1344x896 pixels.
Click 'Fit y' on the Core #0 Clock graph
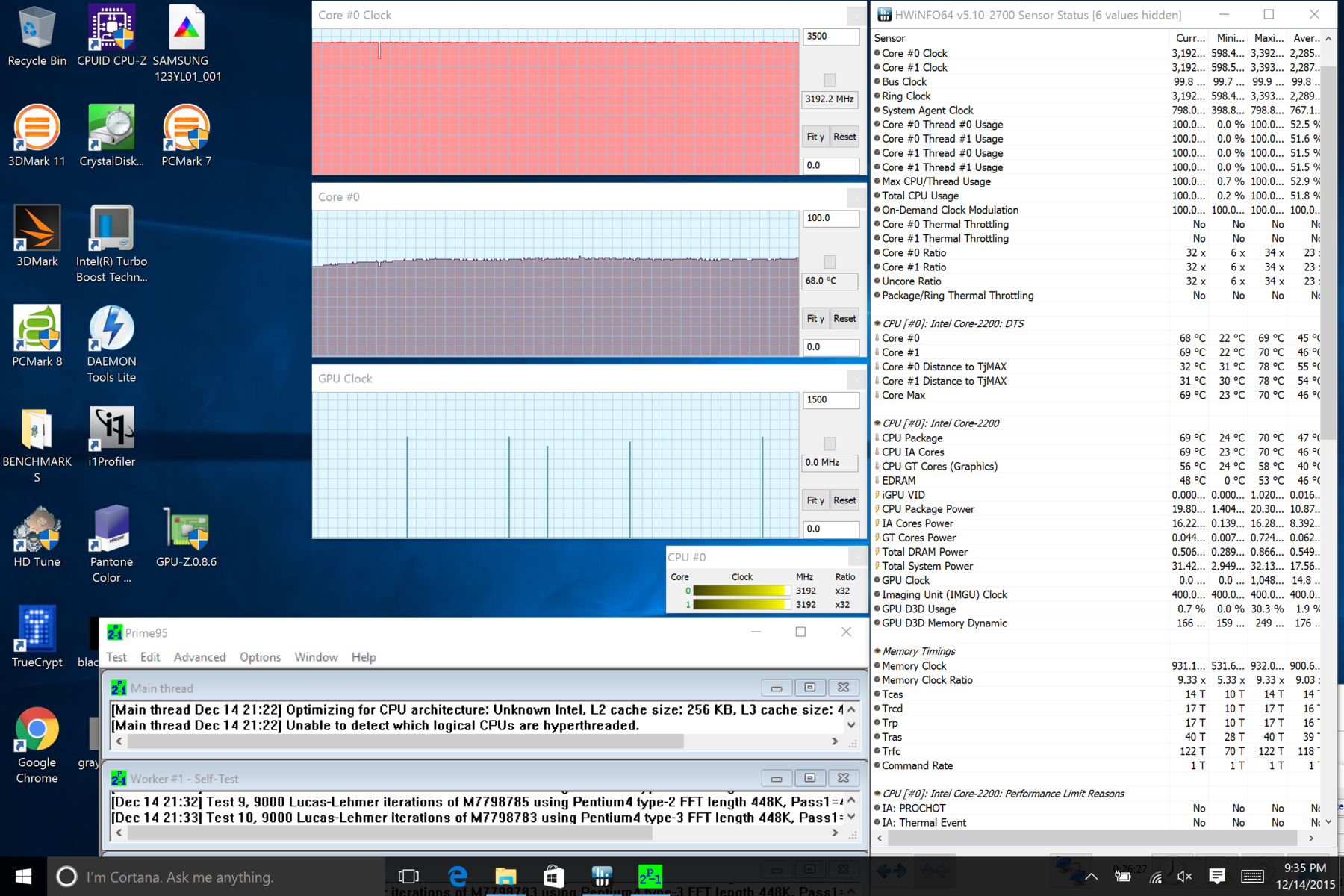coord(815,137)
